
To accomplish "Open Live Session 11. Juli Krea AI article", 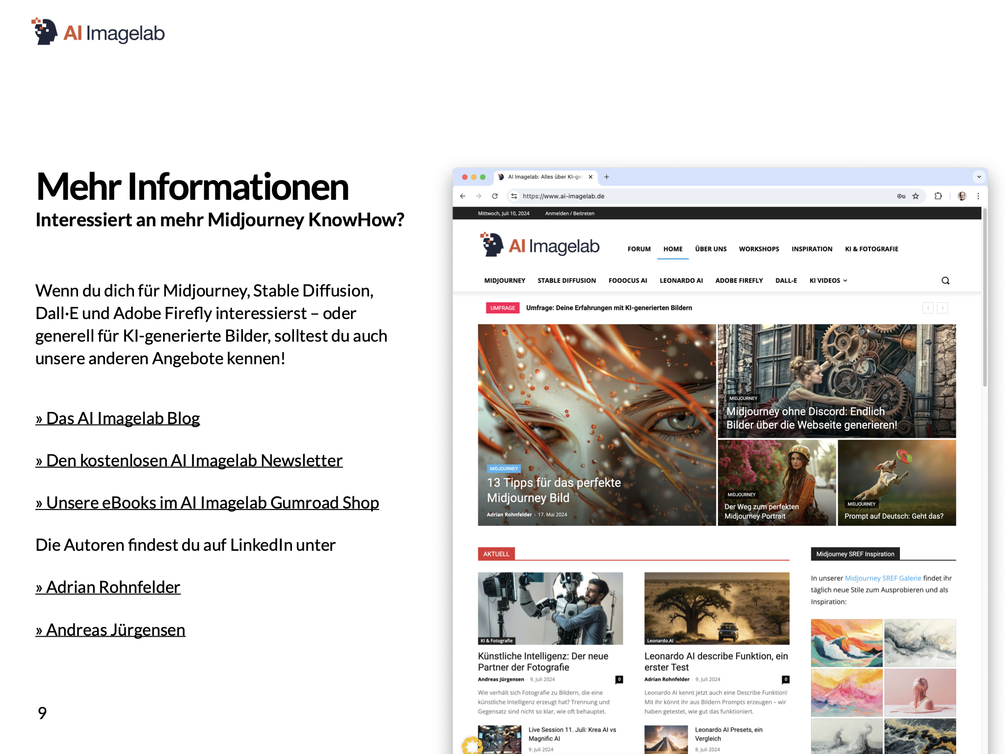I will pos(572,734).
